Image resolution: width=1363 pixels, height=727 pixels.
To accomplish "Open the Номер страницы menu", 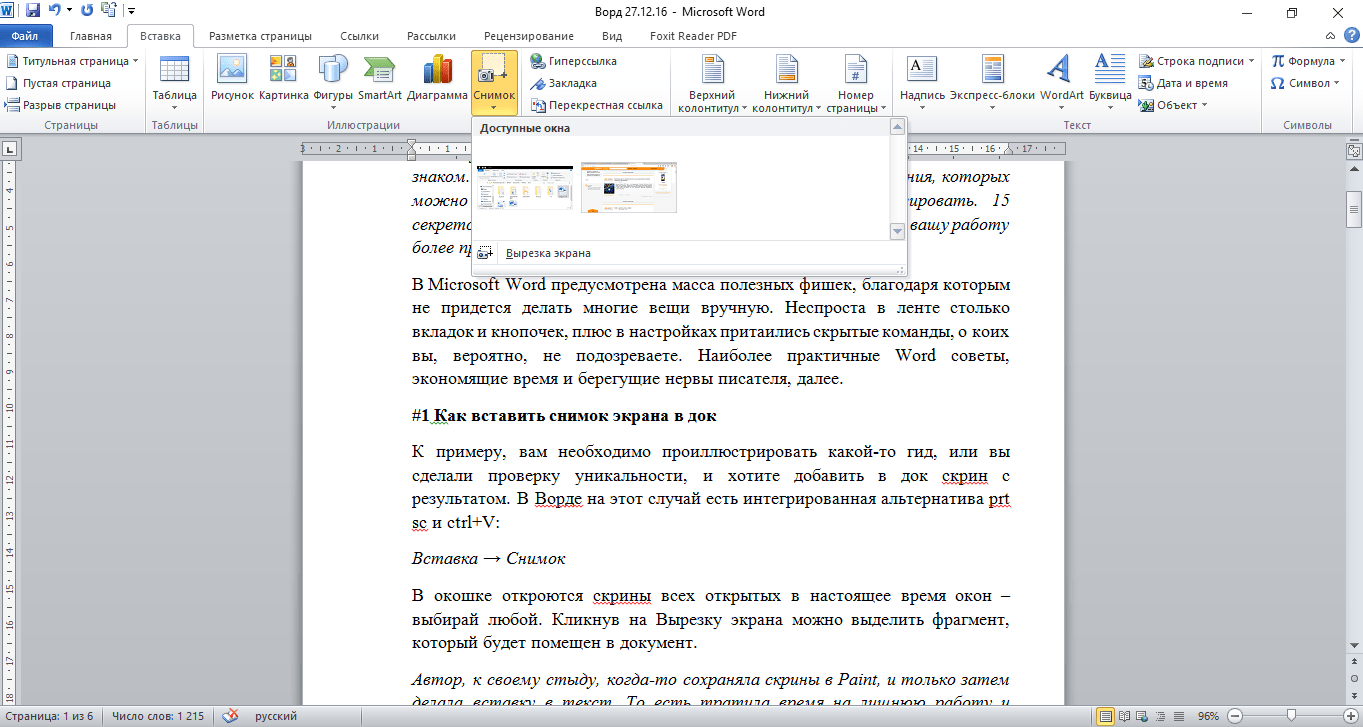I will click(x=856, y=83).
